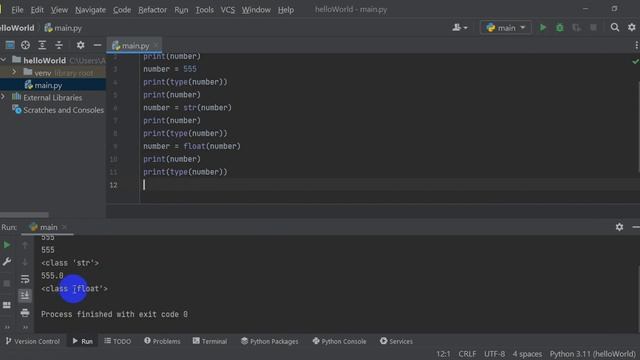Start debugging with the bug icon

coord(560,28)
